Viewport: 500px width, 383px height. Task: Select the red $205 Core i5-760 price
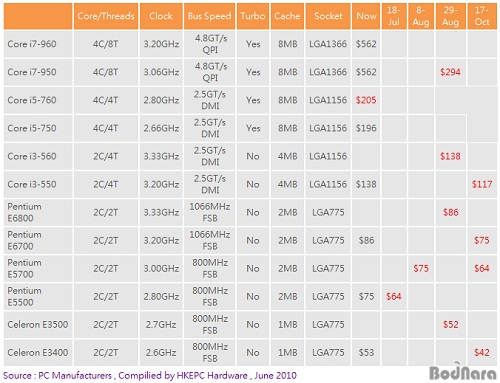click(366, 100)
